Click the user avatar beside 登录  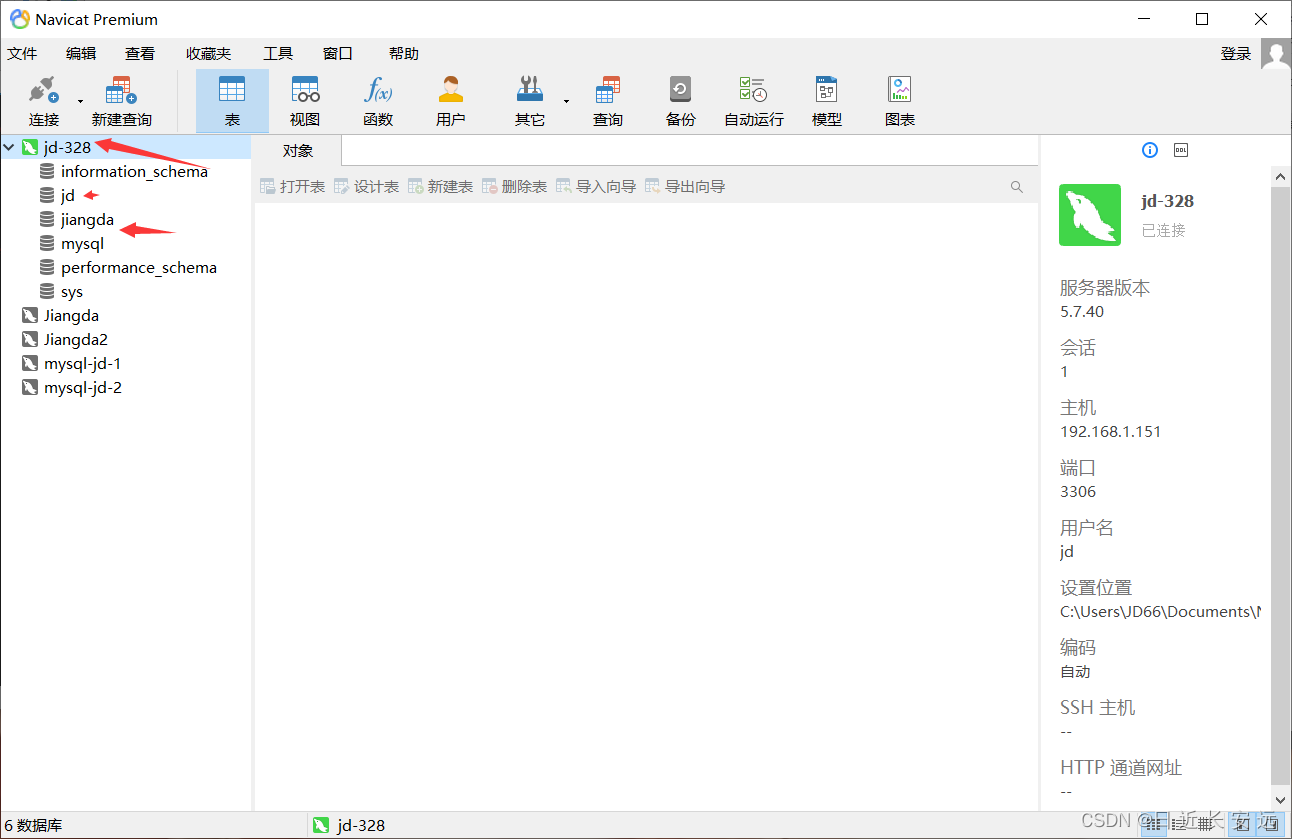1275,54
